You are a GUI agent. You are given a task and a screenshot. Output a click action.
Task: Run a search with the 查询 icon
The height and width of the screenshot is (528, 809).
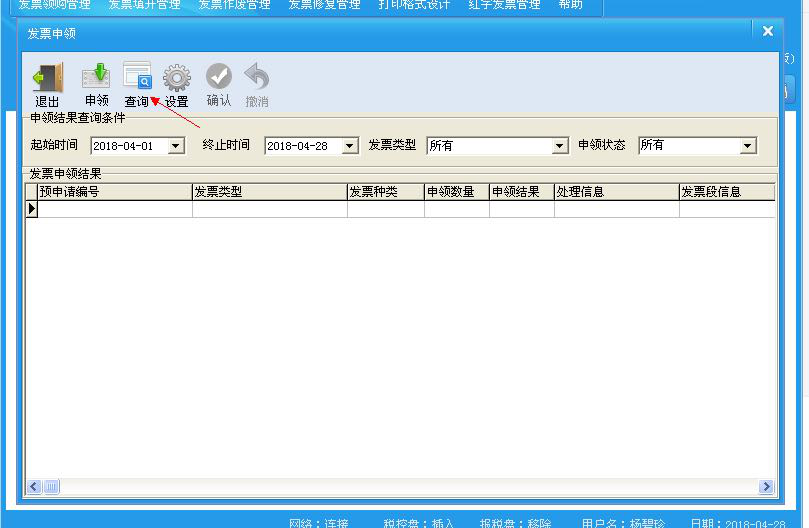(137, 79)
